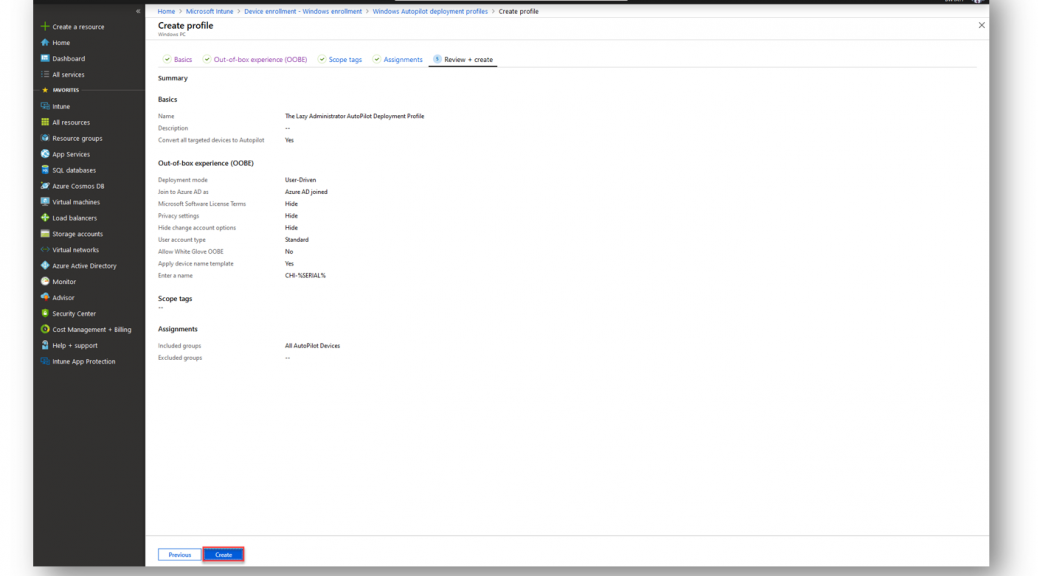The image size is (1038, 576).
Task: Open Windows Autopilot deployment profiles breadcrumb
Action: [x=430, y=11]
